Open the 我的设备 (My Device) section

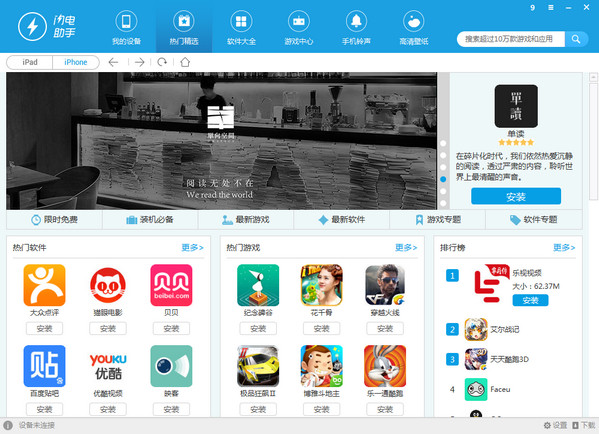126,28
